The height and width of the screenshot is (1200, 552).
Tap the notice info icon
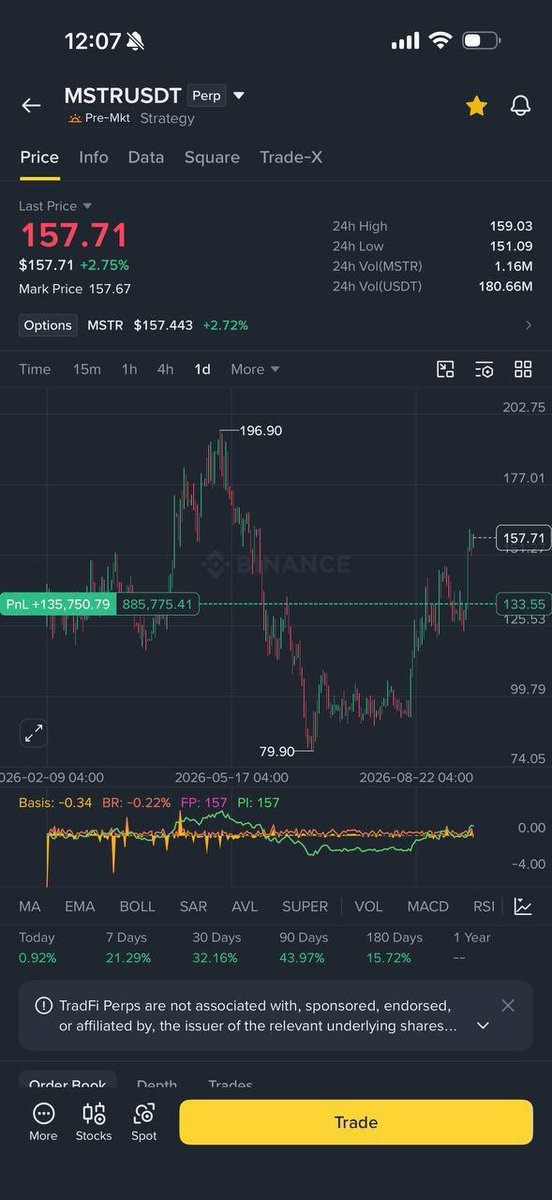click(x=44, y=1005)
